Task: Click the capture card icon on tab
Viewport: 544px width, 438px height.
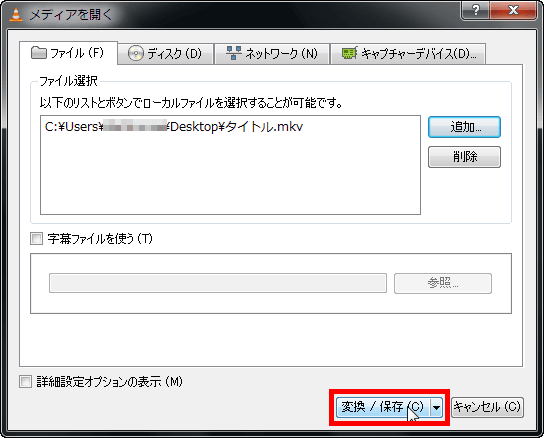Action: point(349,53)
